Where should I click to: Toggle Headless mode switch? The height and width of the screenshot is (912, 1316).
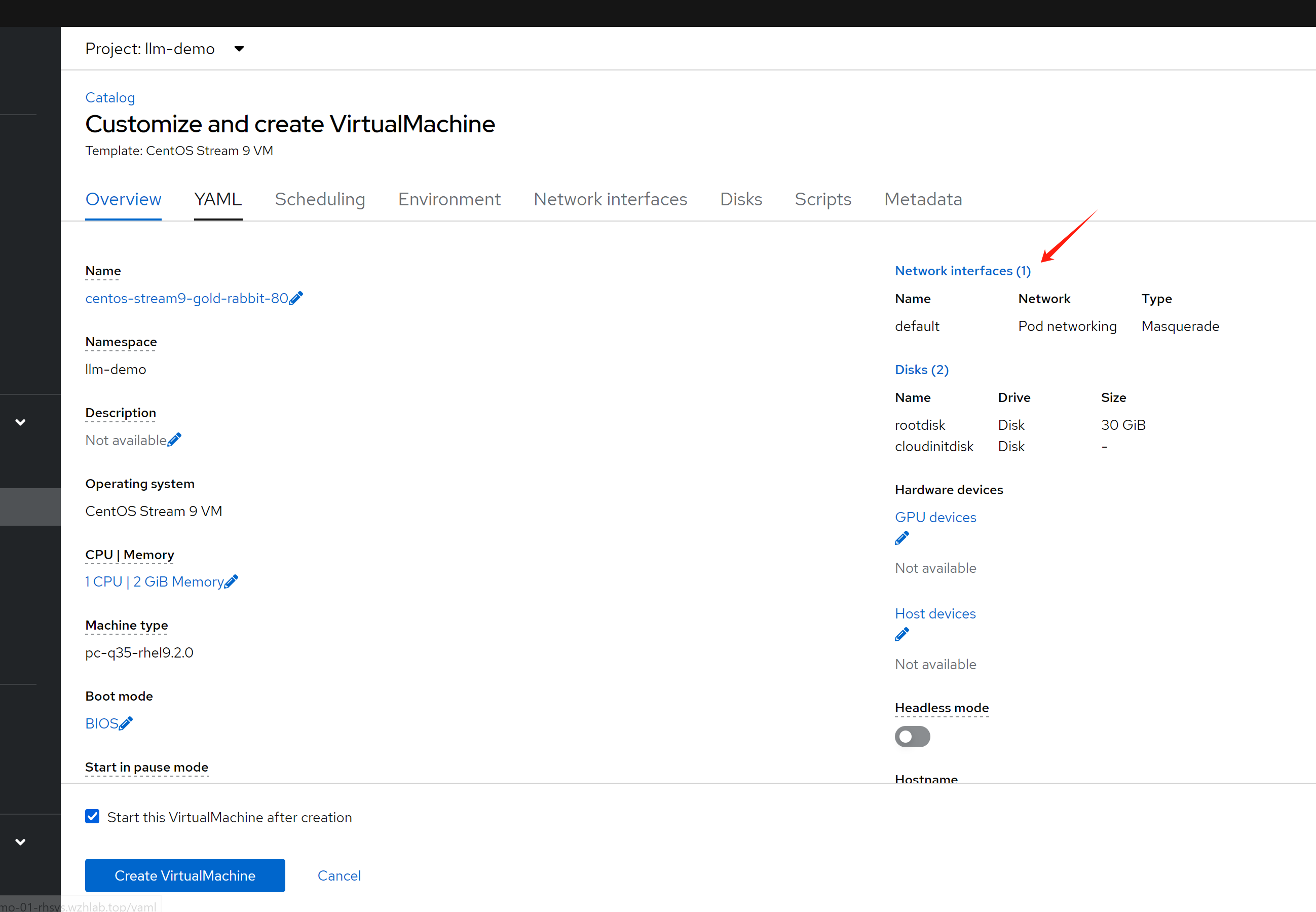point(912,737)
